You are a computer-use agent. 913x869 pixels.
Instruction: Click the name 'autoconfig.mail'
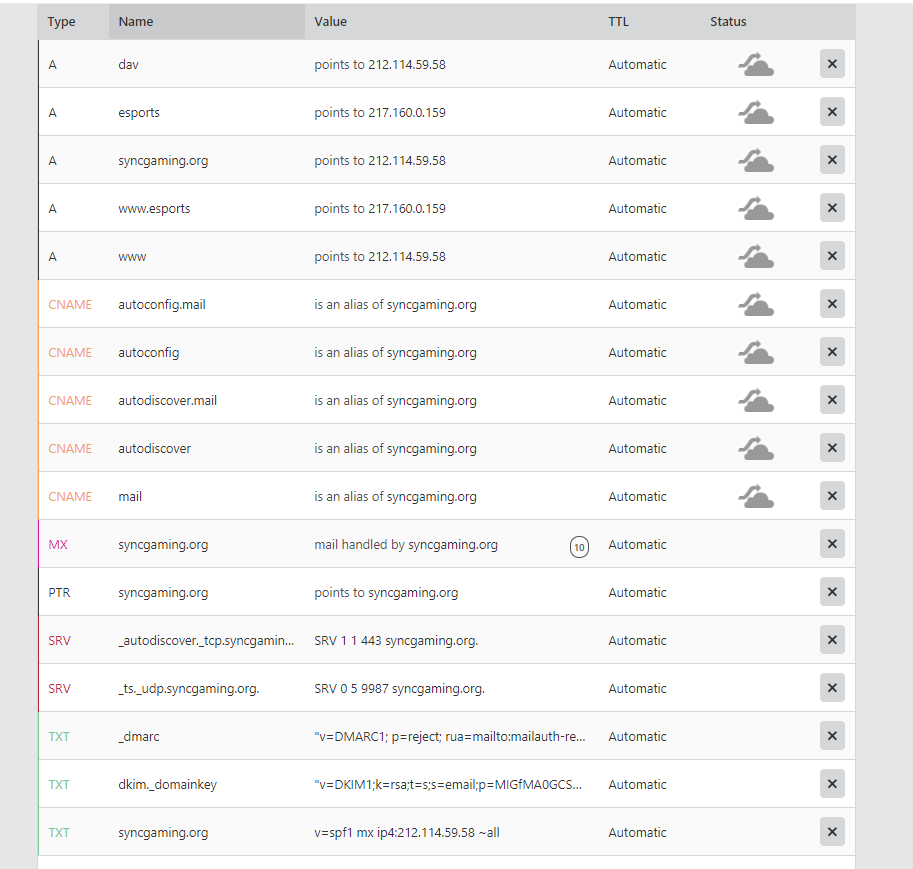[162, 305]
